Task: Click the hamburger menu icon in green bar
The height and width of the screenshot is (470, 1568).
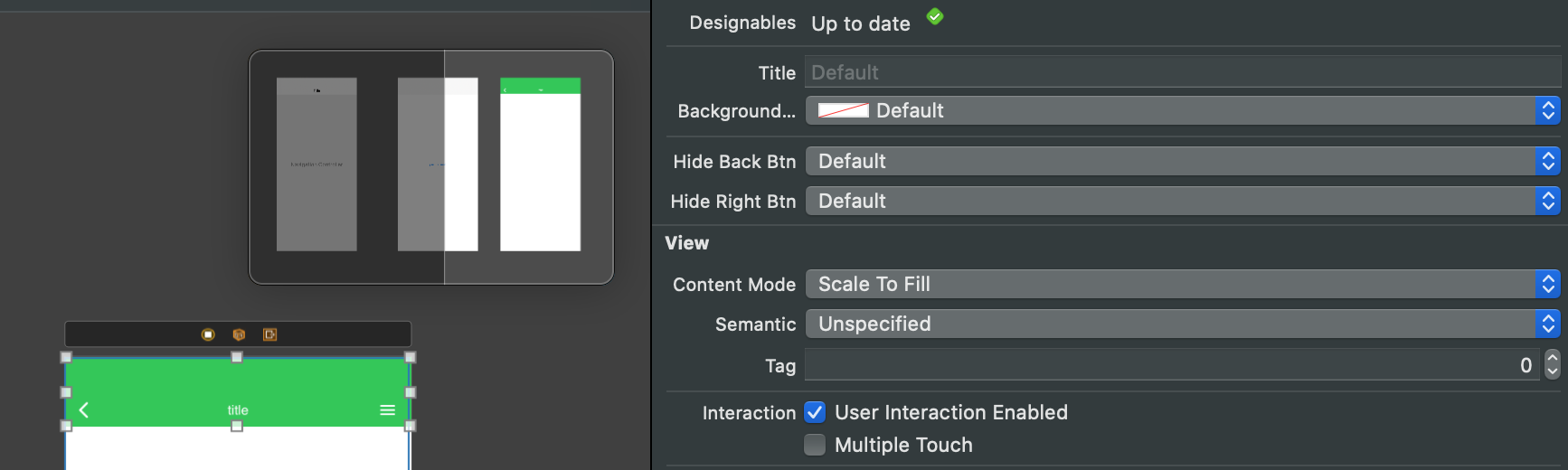Action: pos(388,410)
